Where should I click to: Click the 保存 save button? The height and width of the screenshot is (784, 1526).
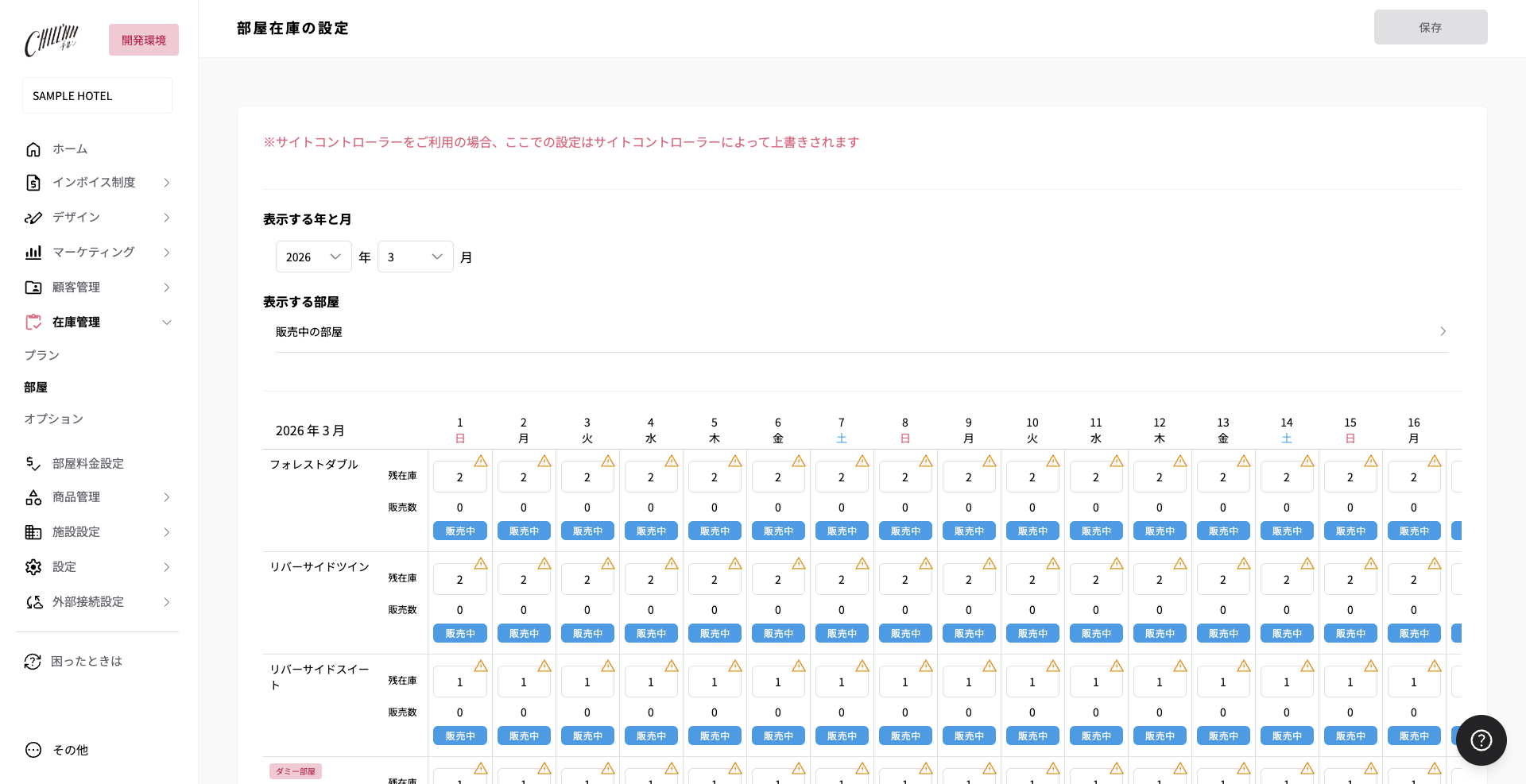pos(1430,28)
